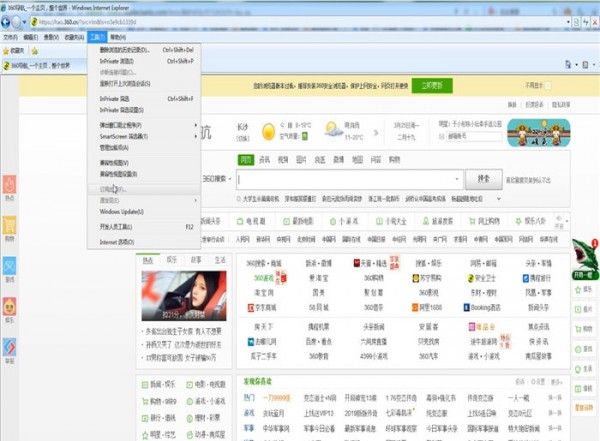
Task: Click the red hot-topics icon in left sidebar
Action: pyautogui.click(x=10, y=184)
